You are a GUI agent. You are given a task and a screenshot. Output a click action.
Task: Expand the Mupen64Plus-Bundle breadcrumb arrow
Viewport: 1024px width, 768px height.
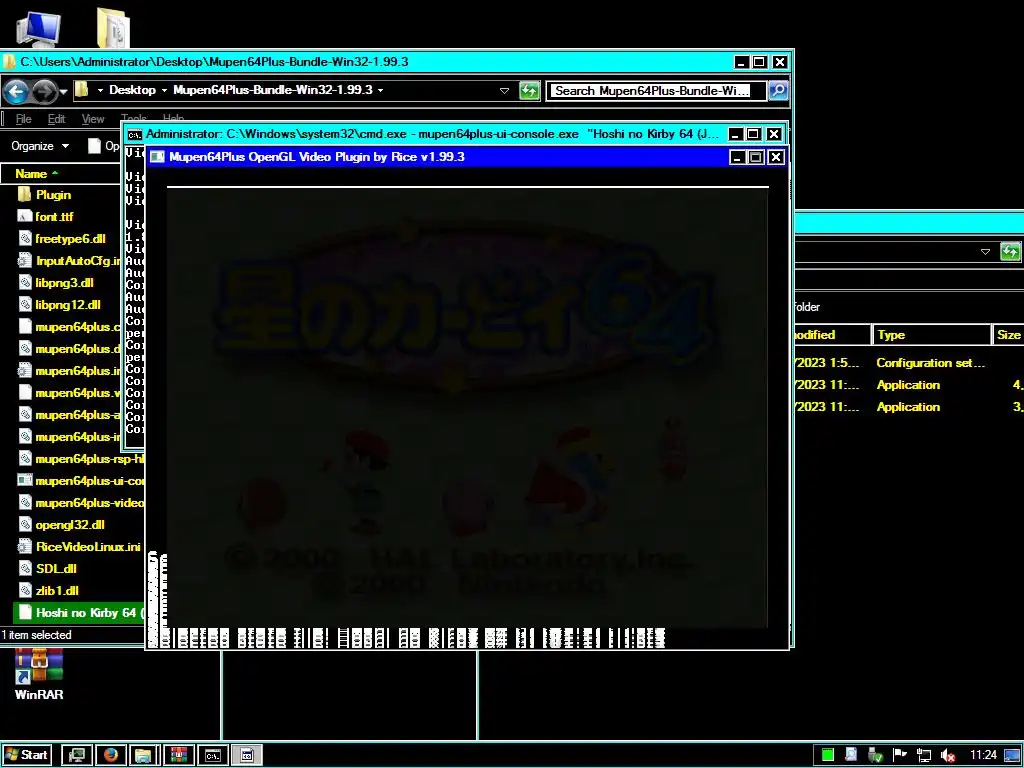coord(380,90)
